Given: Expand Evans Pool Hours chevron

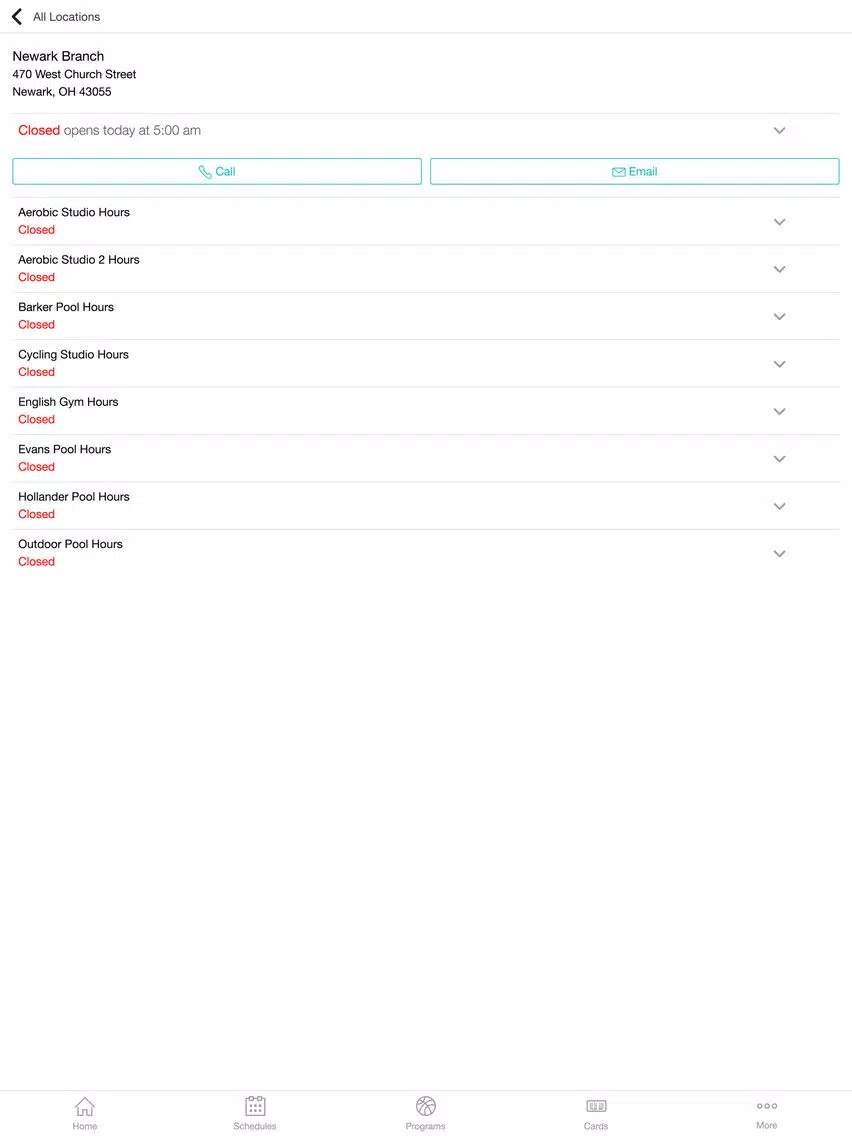Looking at the screenshot, I should pos(780,459).
